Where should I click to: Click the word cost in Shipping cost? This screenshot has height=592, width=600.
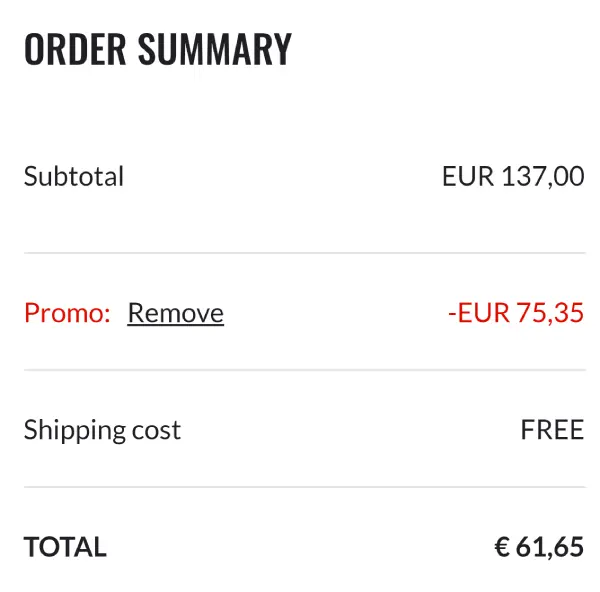[x=156, y=430]
